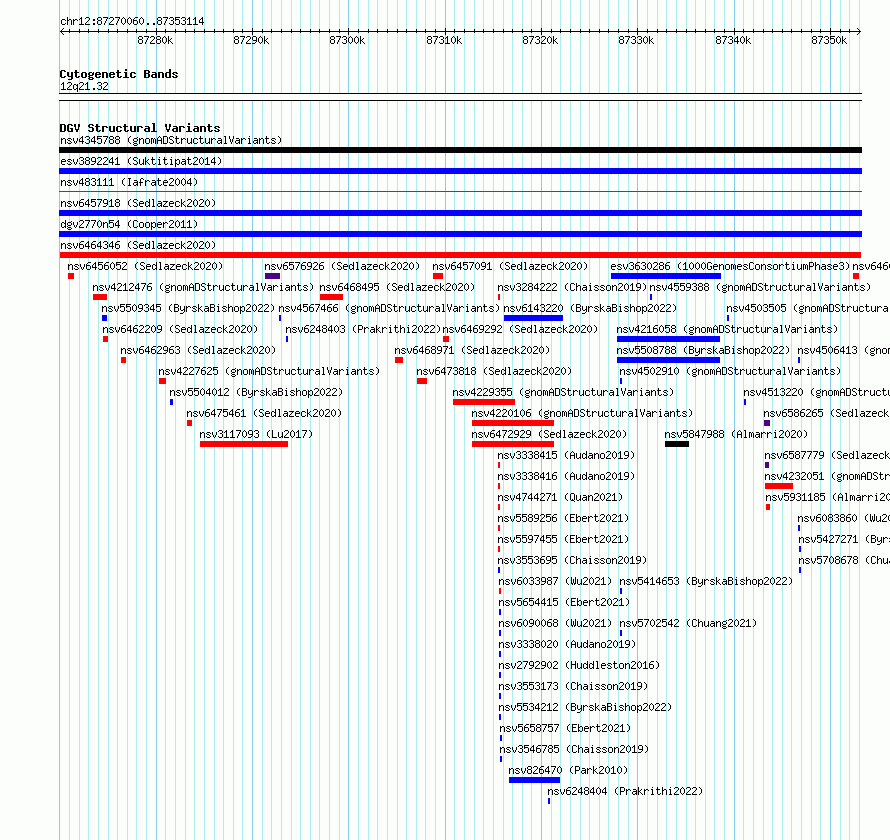Click the nsv5847988 (Almarri2020) label
This screenshot has width=890, height=840.
(x=736, y=434)
